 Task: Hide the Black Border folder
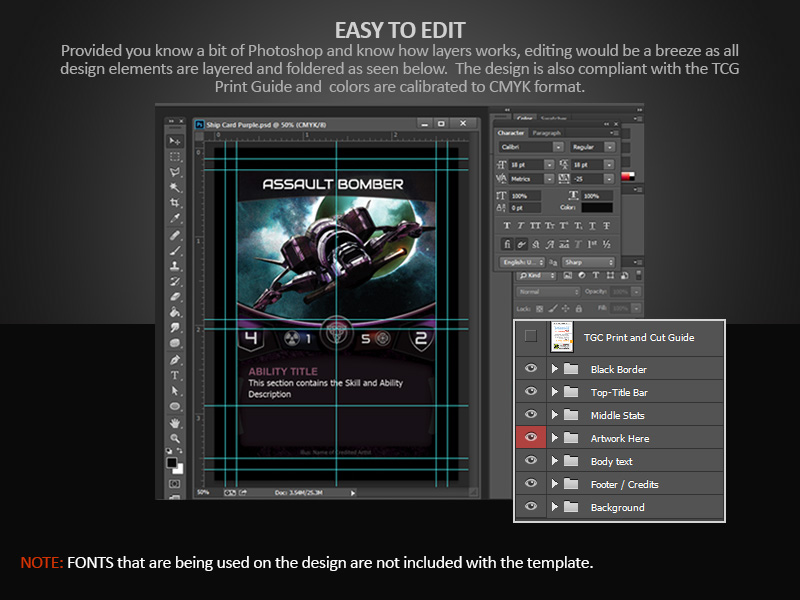[531, 368]
